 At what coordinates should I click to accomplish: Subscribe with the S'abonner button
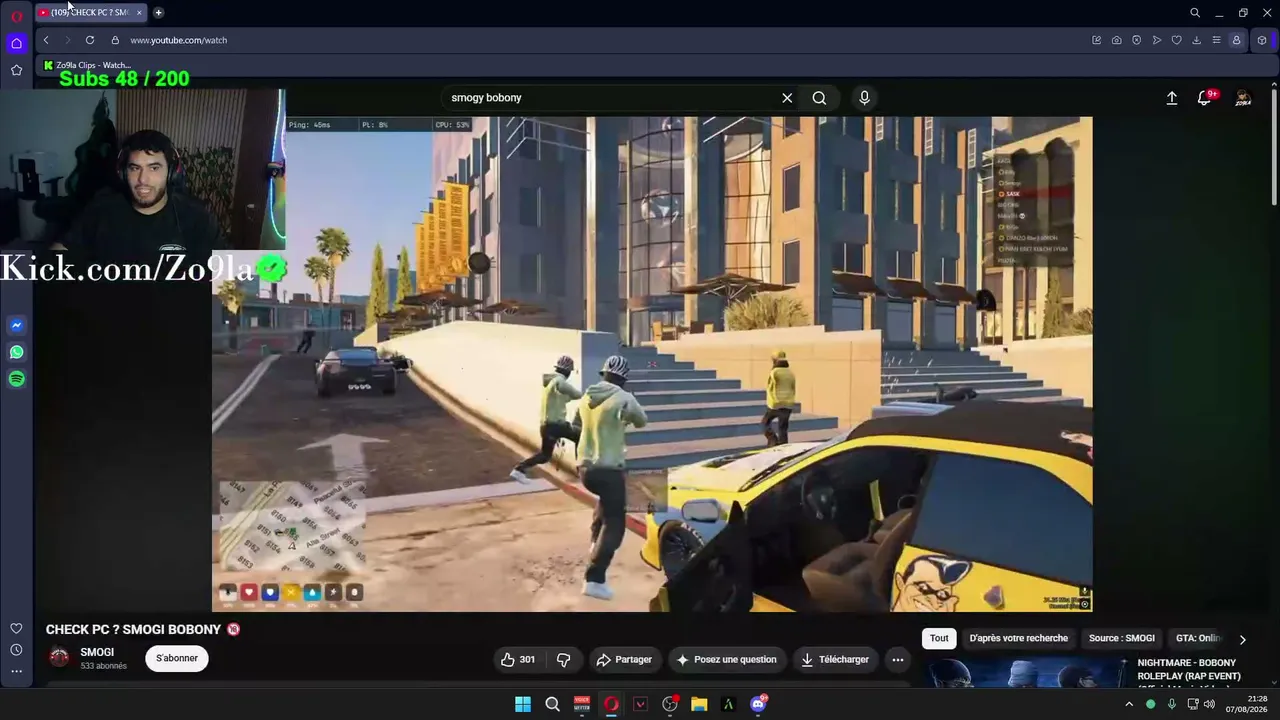(177, 658)
